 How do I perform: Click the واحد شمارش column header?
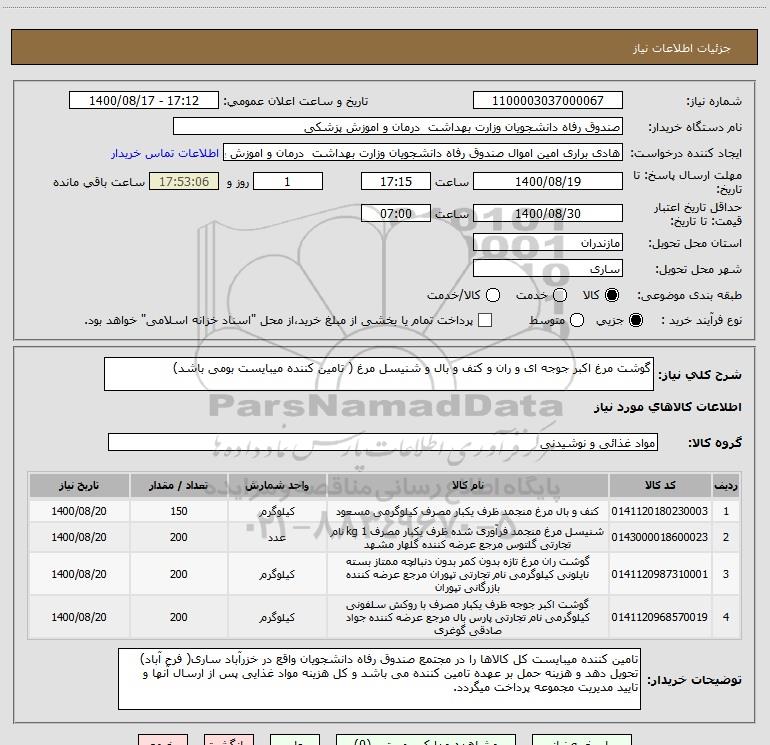pyautogui.click(x=277, y=485)
